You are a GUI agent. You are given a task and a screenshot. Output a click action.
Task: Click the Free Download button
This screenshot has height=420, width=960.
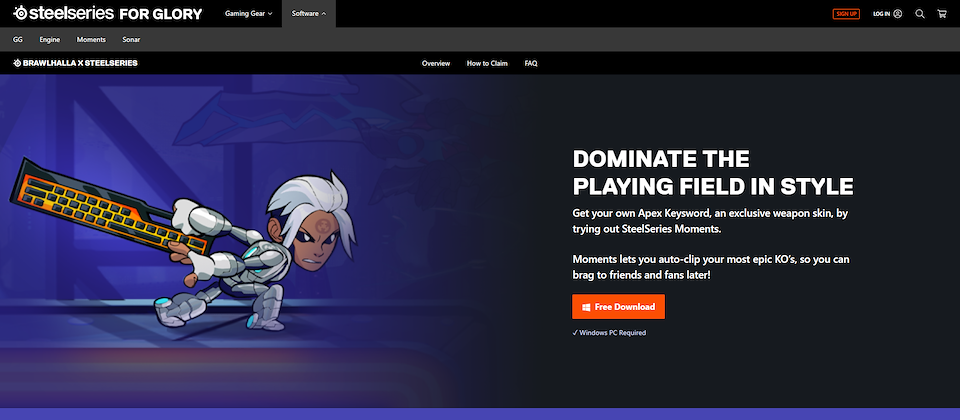(618, 306)
